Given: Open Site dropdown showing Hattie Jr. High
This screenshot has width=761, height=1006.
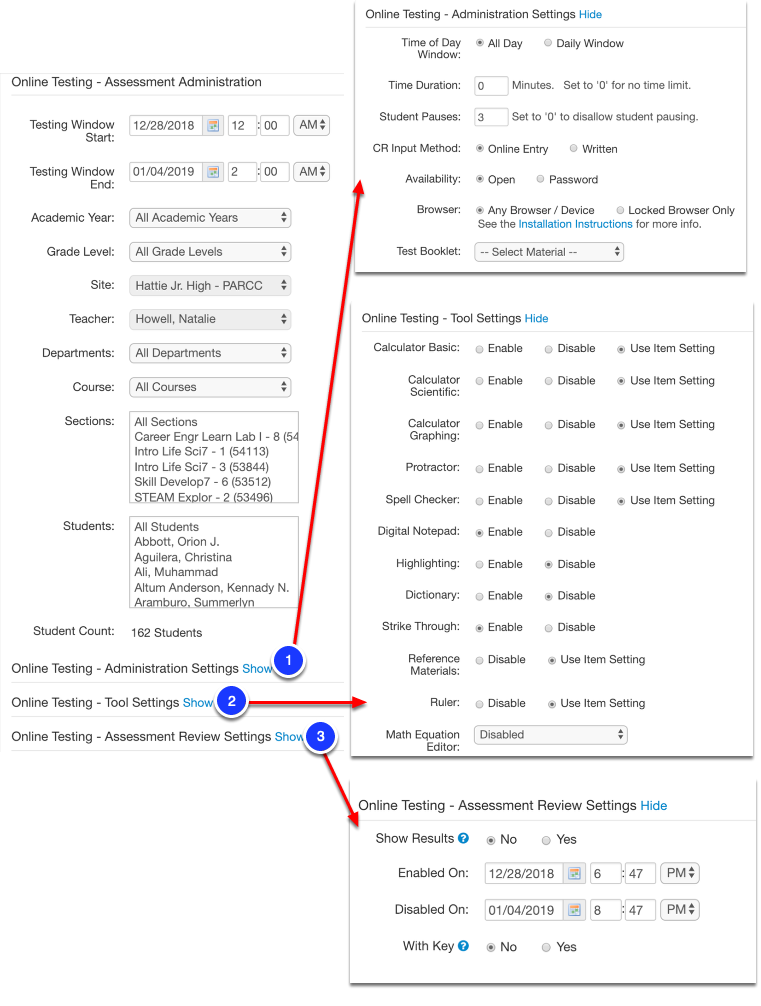Looking at the screenshot, I should pos(210,286).
